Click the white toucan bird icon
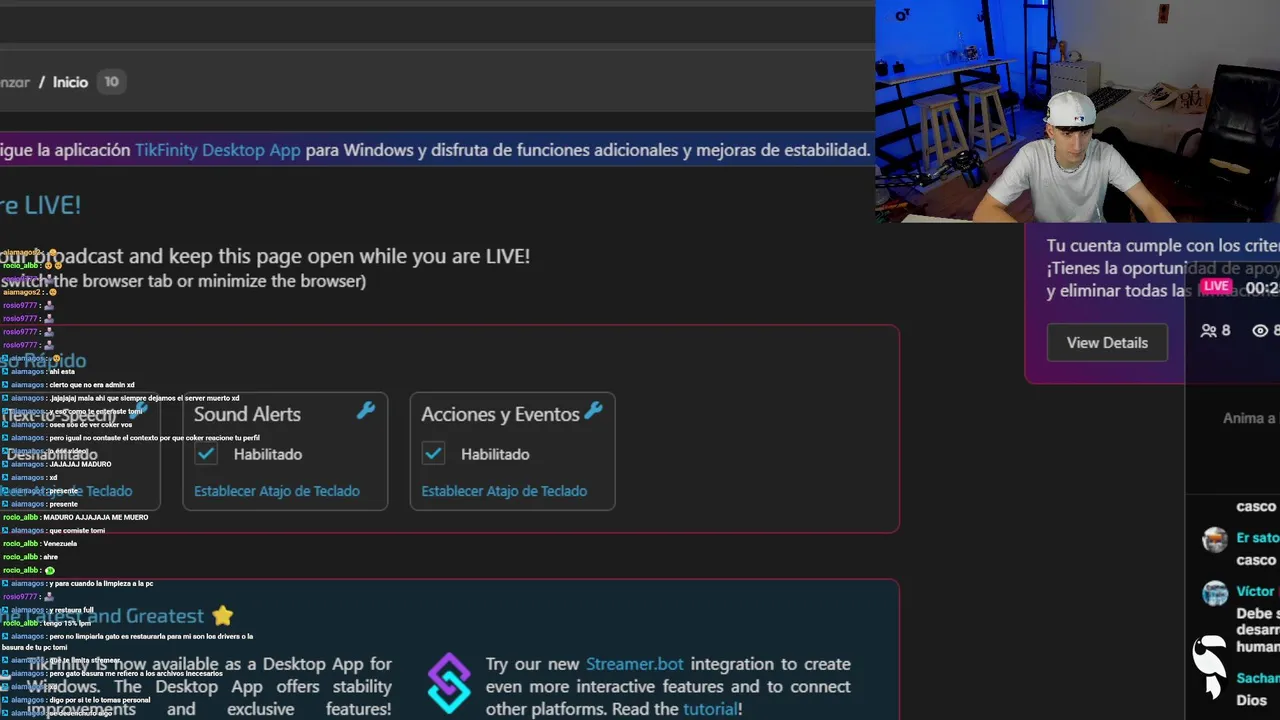 (x=1209, y=666)
